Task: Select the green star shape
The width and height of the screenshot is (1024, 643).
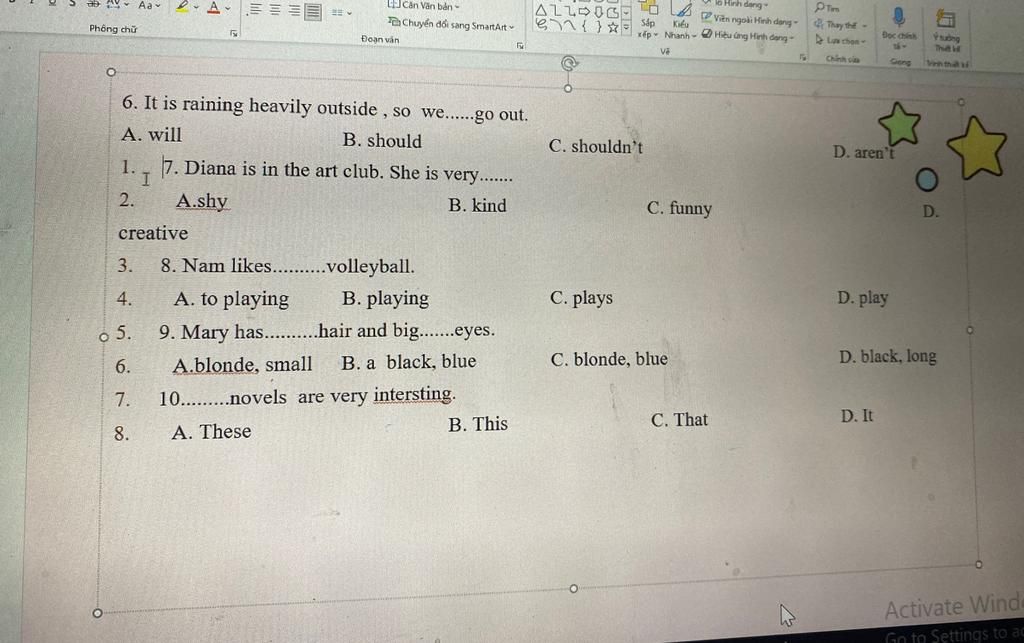Action: tap(899, 123)
